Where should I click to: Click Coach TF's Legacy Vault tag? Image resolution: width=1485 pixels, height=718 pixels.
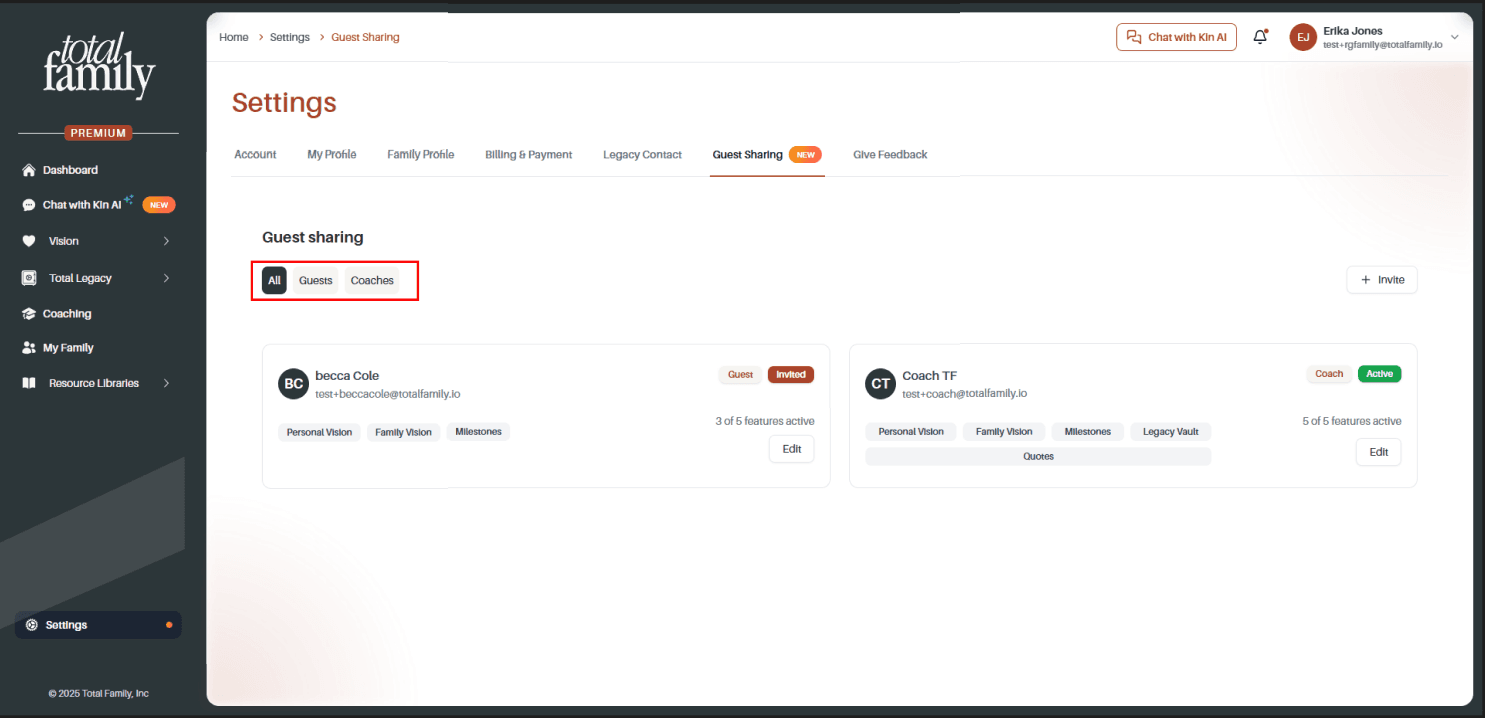1171,432
